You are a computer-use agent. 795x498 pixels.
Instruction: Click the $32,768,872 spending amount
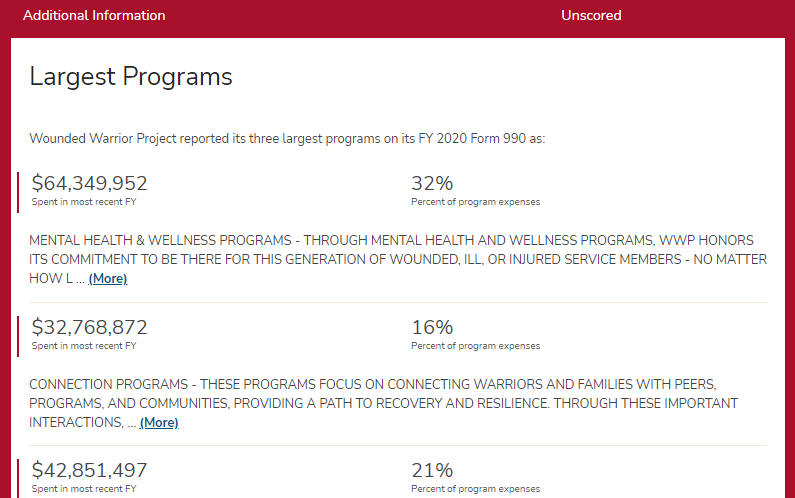(x=89, y=327)
